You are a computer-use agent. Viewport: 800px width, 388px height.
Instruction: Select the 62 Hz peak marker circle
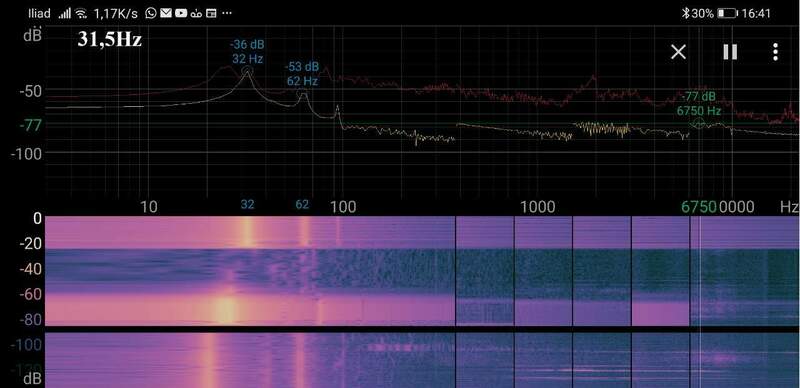pyautogui.click(x=302, y=93)
